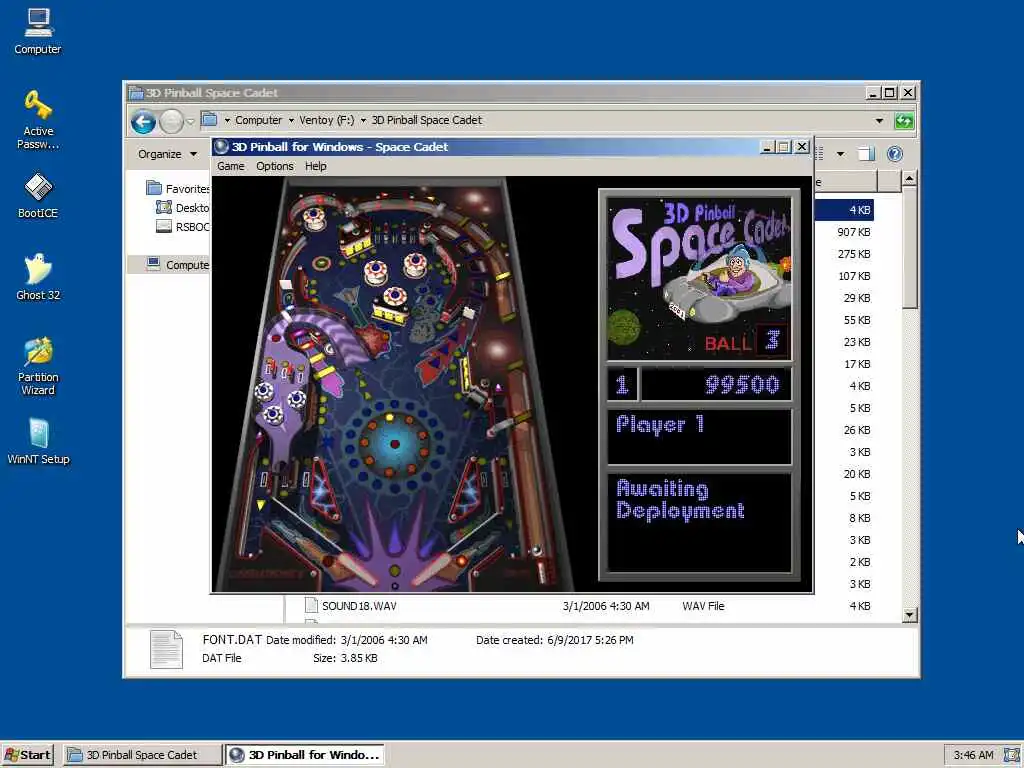This screenshot has height=768, width=1024.
Task: Click the Start button
Action: coord(27,755)
